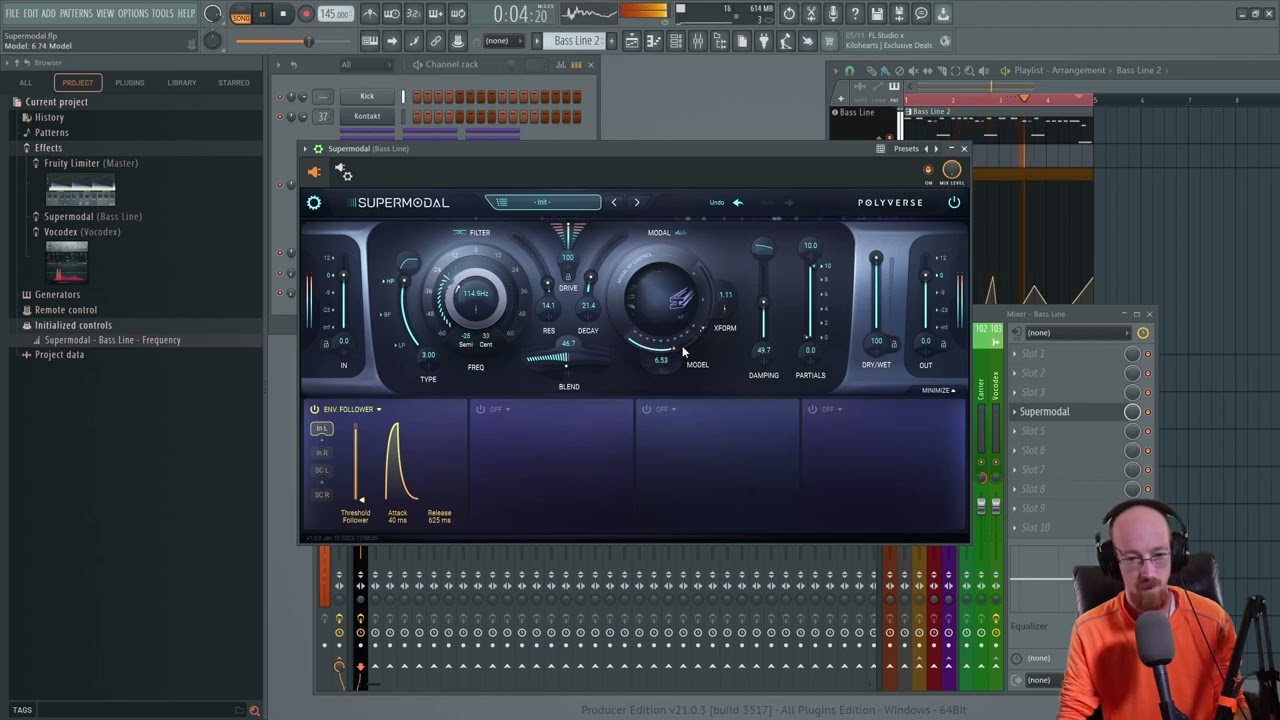Click MINIMIZE to collapse modulation panel
The width and height of the screenshot is (1280, 720).
click(938, 390)
